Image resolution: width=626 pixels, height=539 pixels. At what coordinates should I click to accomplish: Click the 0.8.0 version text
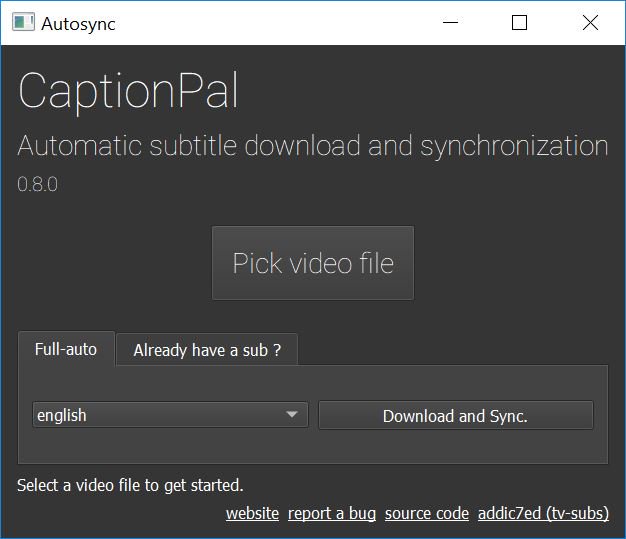click(x=38, y=184)
